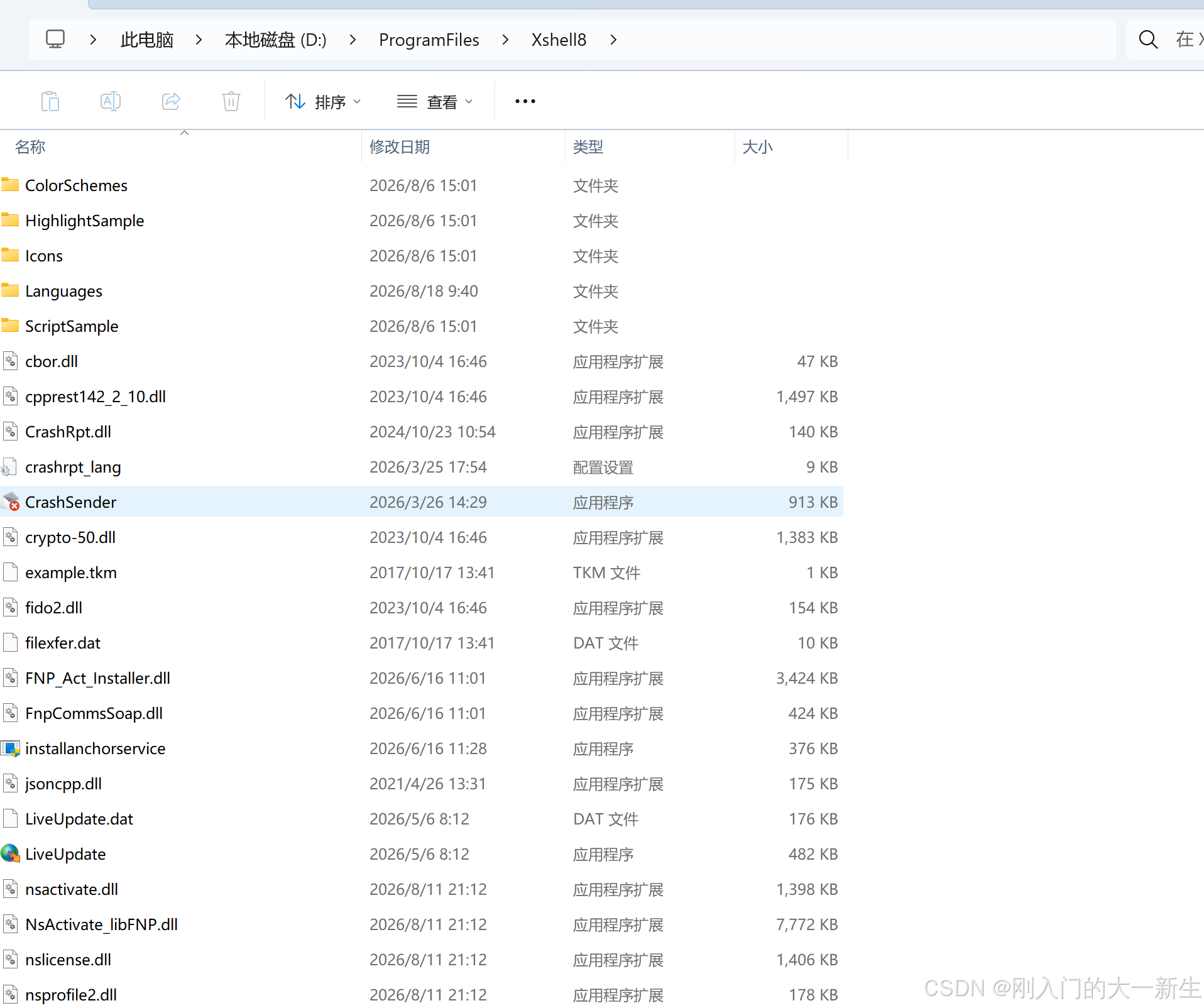The width and height of the screenshot is (1204, 1008).
Task: Select the HighlightSample folder icon
Action: 10,220
